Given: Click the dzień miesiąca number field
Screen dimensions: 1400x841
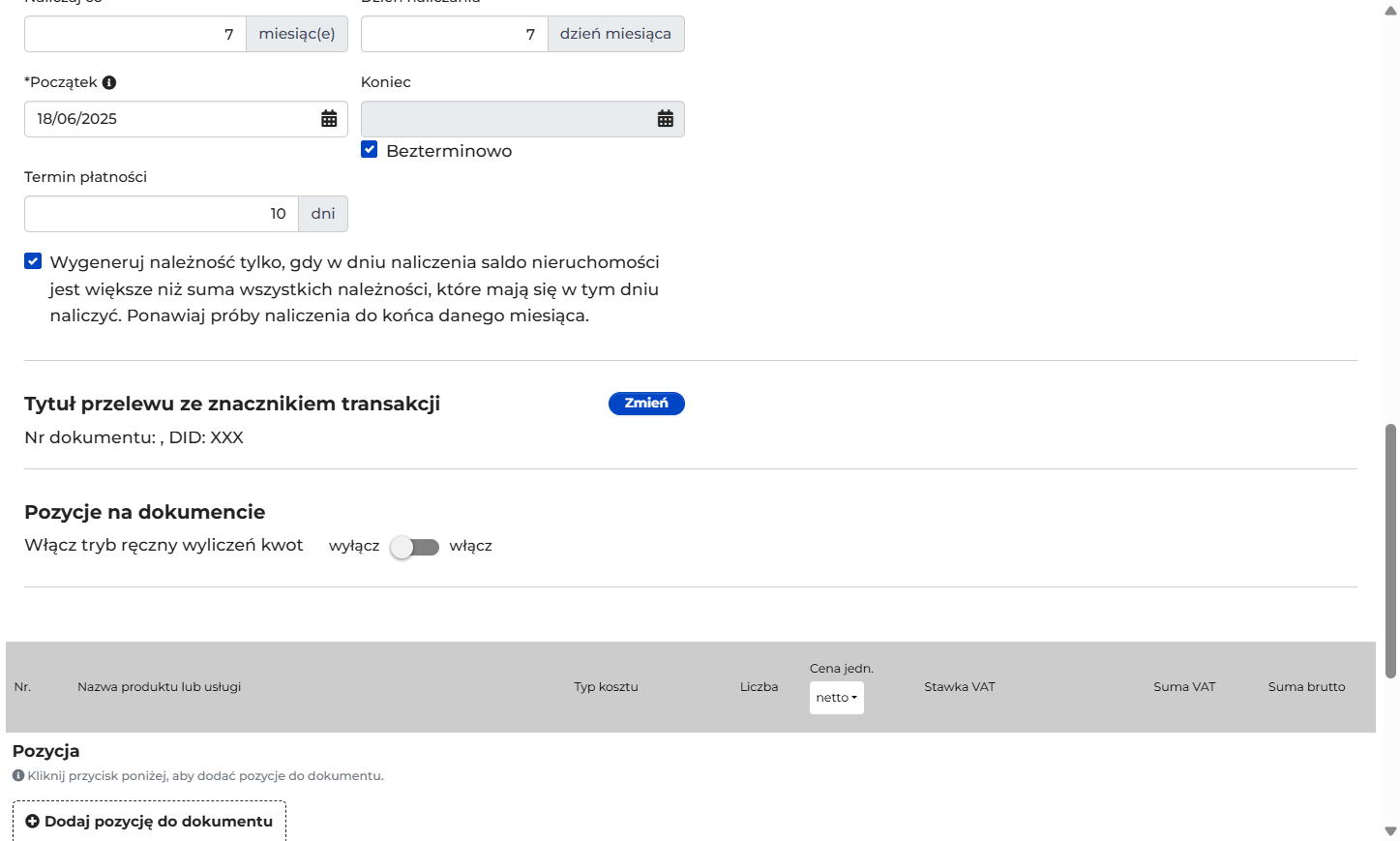Looking at the screenshot, I should click(455, 34).
